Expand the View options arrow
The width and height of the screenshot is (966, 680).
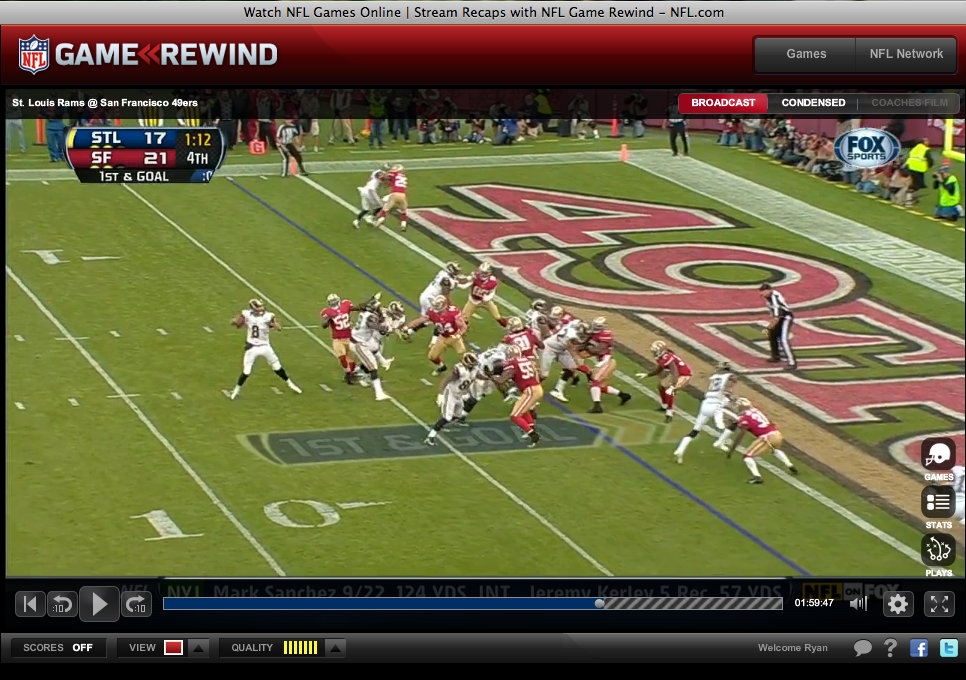tap(198, 648)
